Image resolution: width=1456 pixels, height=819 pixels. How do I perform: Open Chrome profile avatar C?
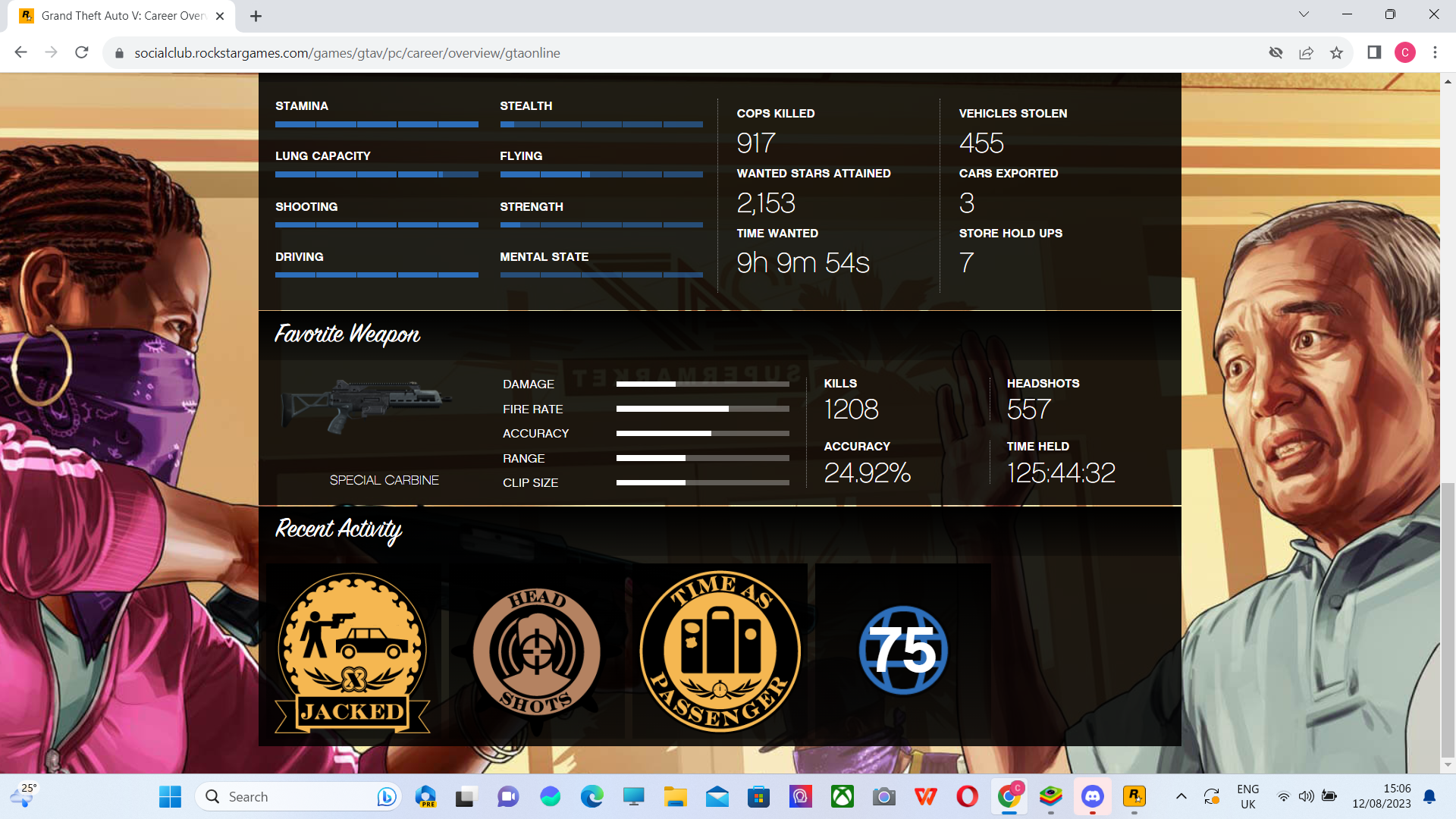click(x=1404, y=53)
